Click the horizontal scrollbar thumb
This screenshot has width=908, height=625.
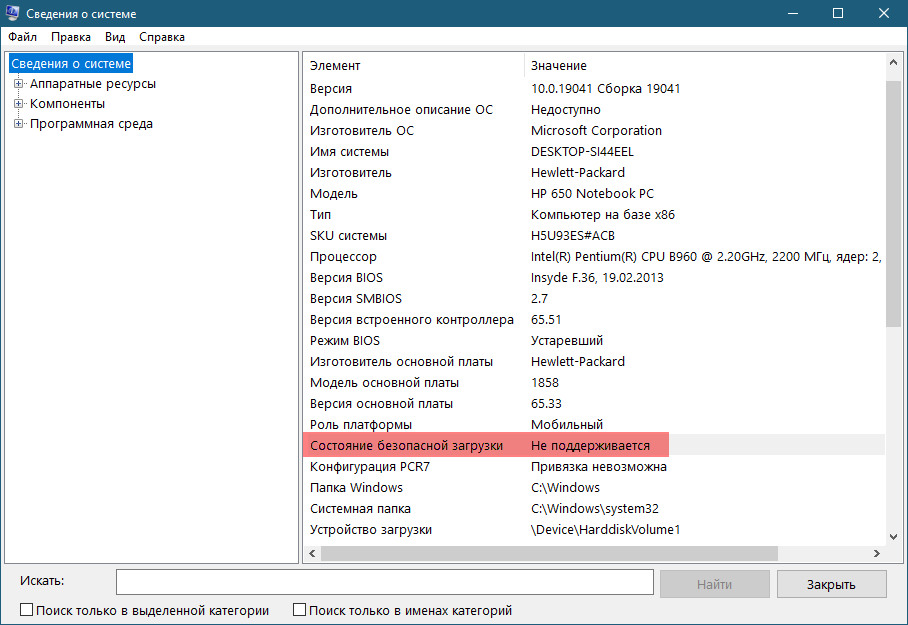[x=549, y=554]
